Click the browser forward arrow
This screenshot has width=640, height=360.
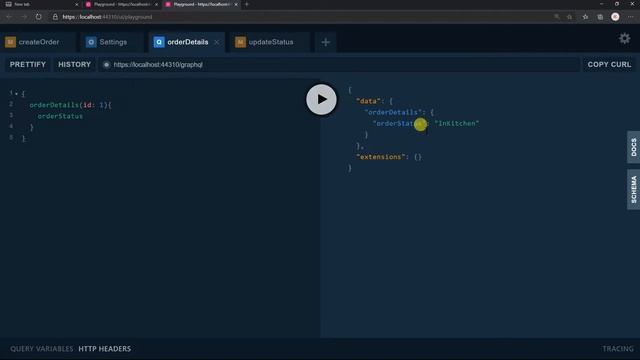coord(24,17)
